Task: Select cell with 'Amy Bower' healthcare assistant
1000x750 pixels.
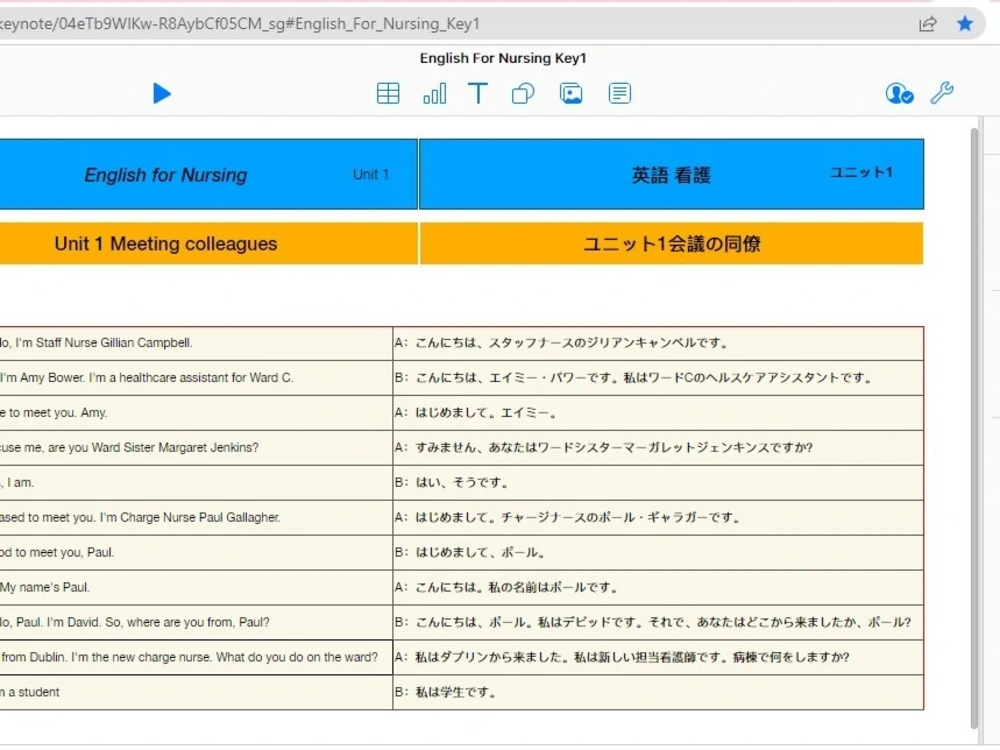Action: coord(196,378)
